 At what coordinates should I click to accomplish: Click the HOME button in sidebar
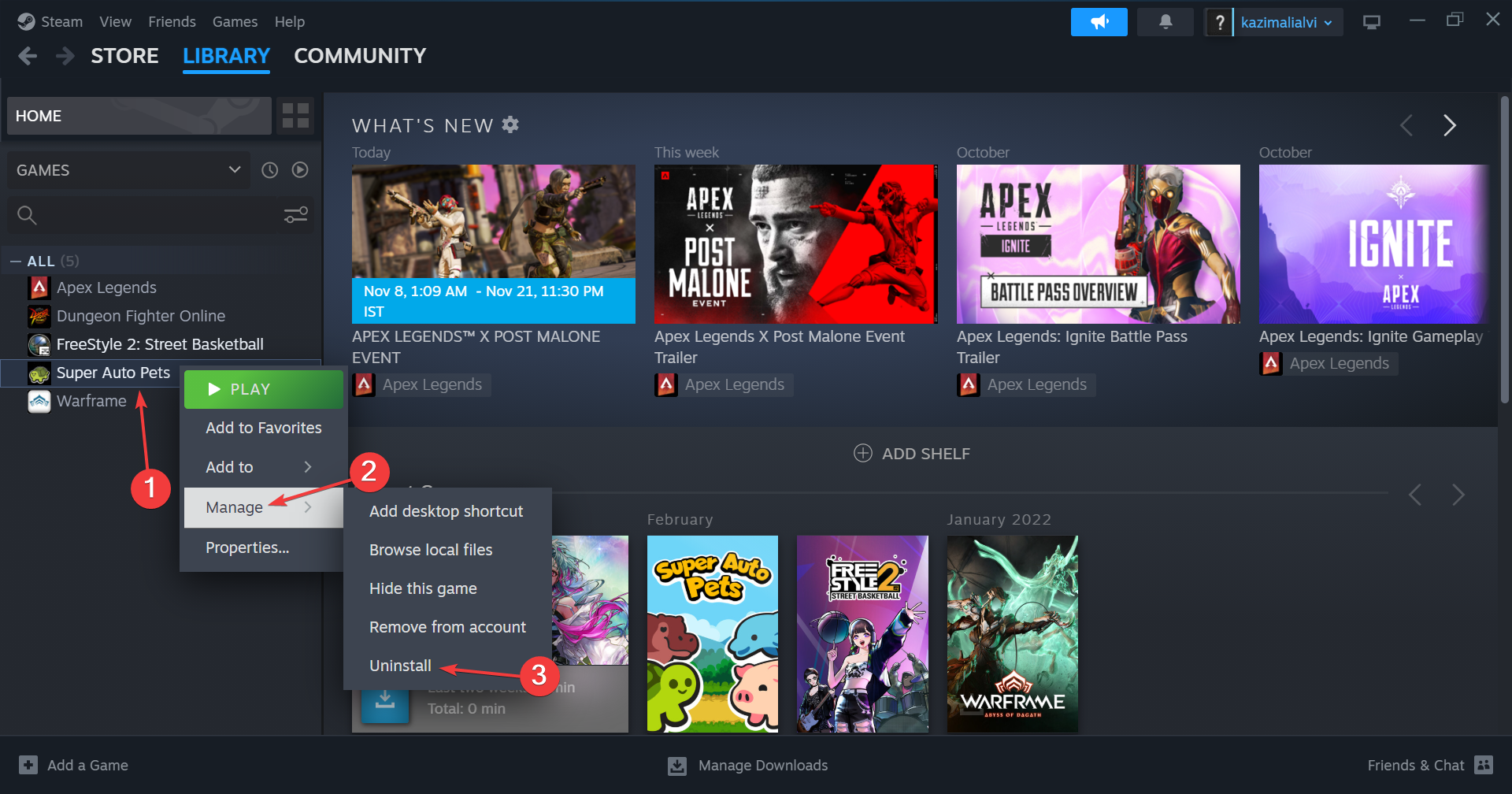coord(139,116)
